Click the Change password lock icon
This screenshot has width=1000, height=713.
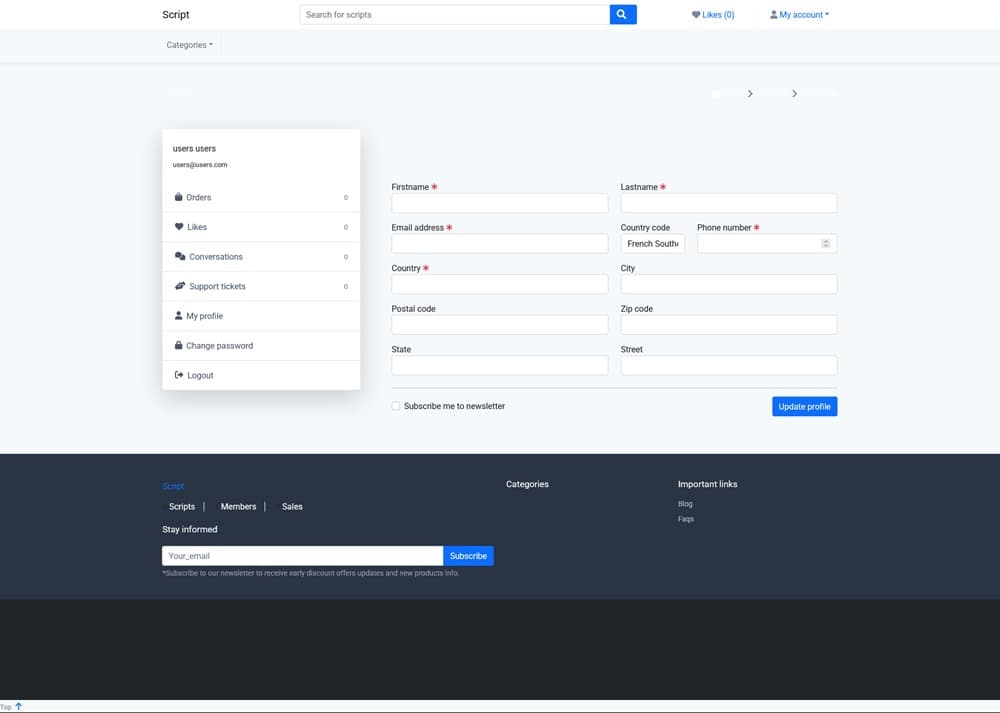point(179,346)
